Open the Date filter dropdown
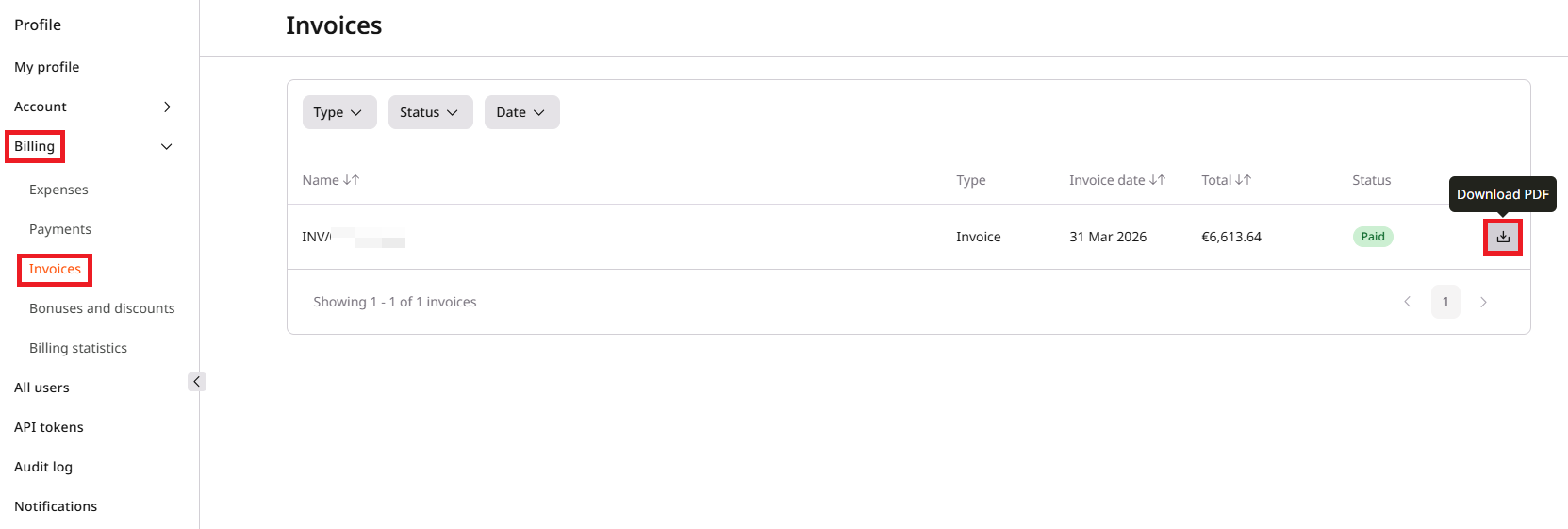1568x529 pixels. 522,112
